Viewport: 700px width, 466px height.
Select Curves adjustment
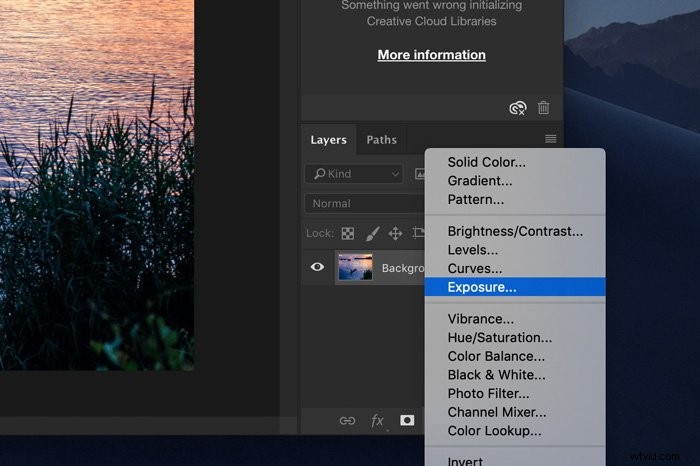pos(515,268)
